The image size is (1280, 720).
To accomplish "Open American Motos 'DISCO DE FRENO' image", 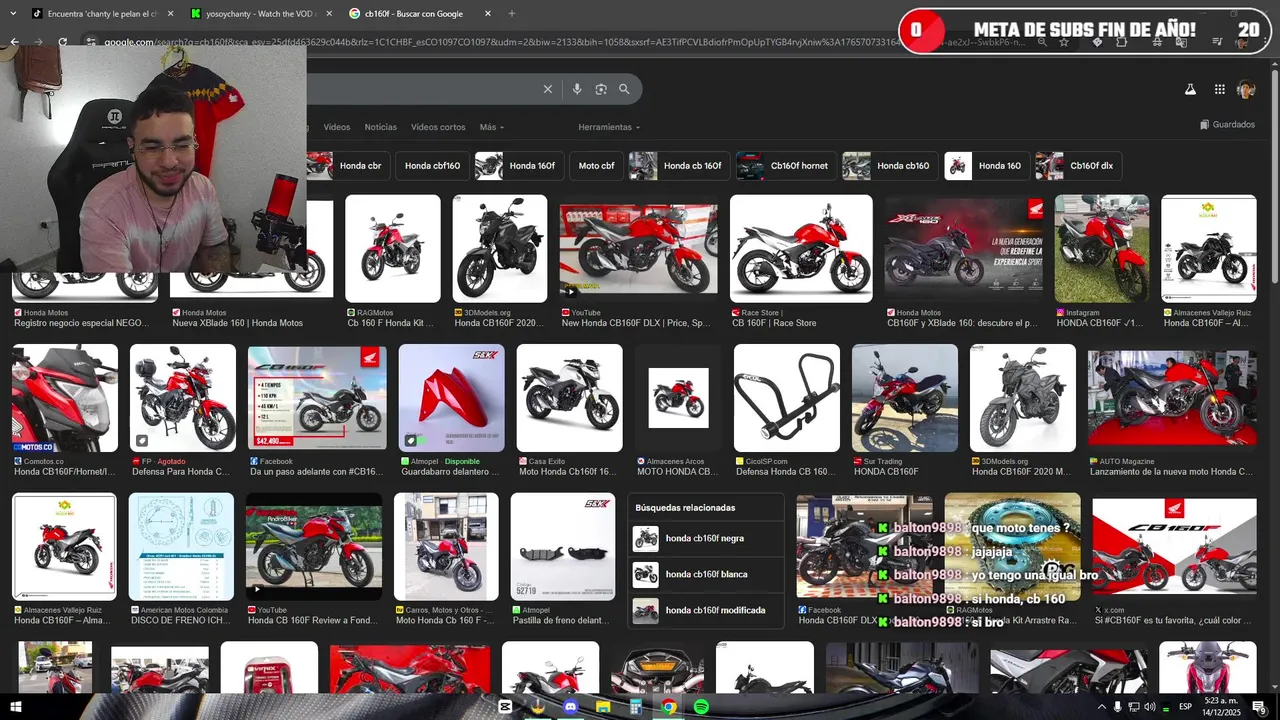I will 181,546.
